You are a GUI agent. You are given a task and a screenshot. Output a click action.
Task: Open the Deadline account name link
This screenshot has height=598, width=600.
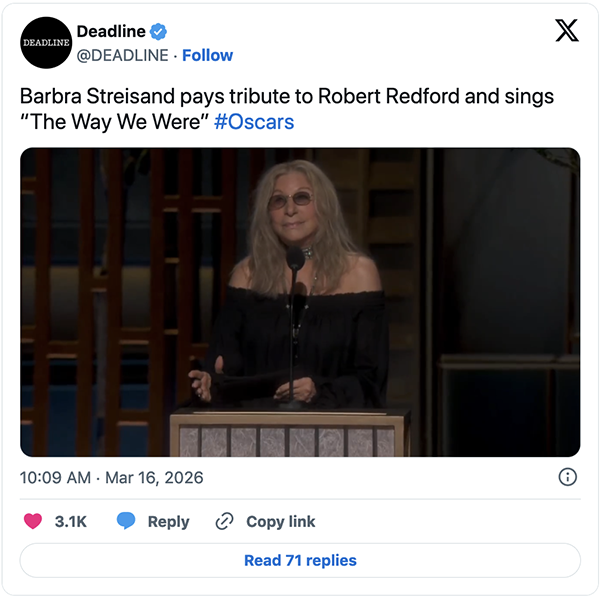click(111, 32)
